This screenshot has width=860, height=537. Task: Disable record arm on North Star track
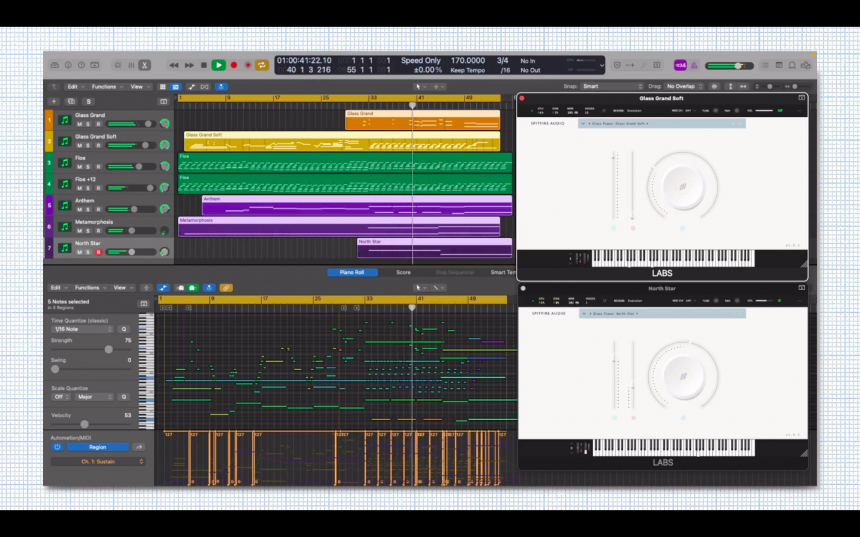tap(98, 253)
